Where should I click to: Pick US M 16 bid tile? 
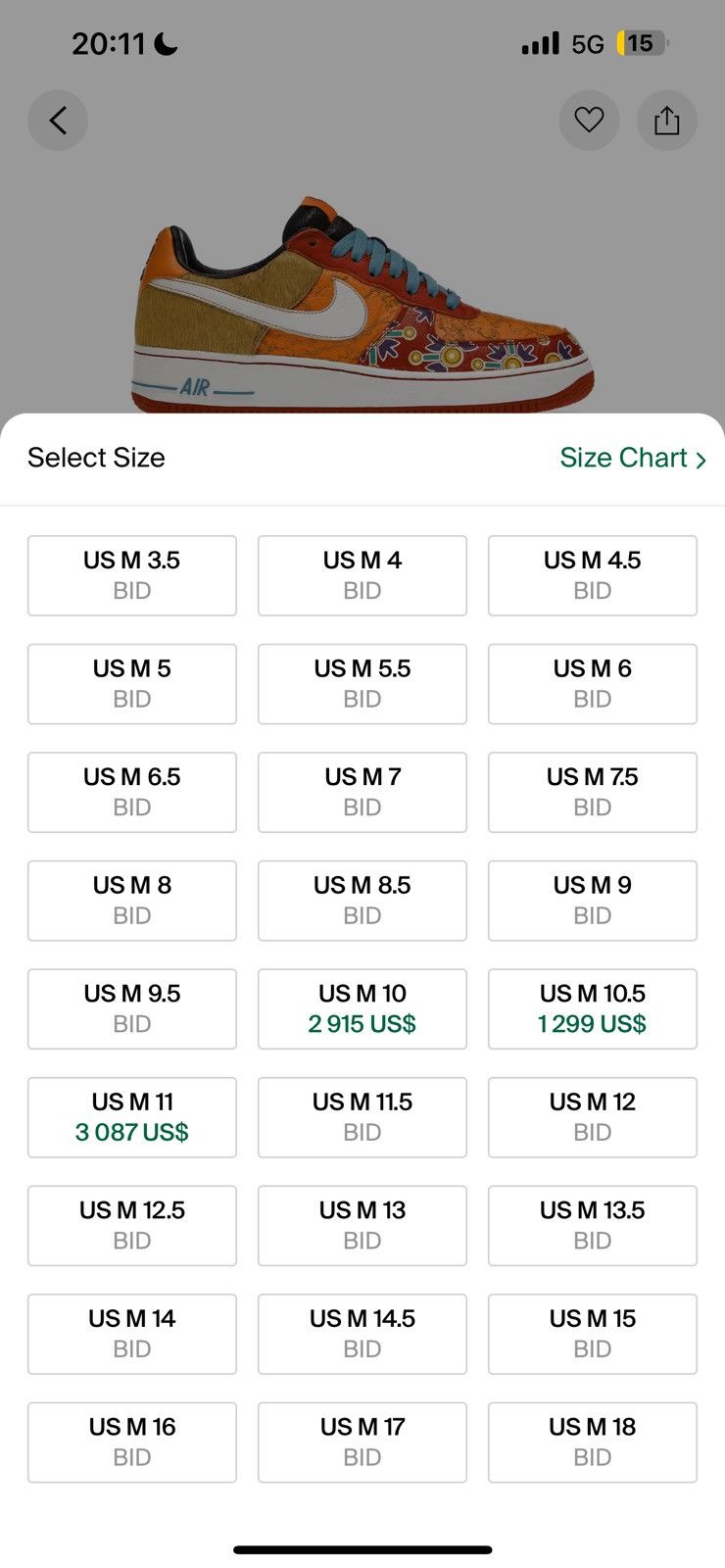132,1442
